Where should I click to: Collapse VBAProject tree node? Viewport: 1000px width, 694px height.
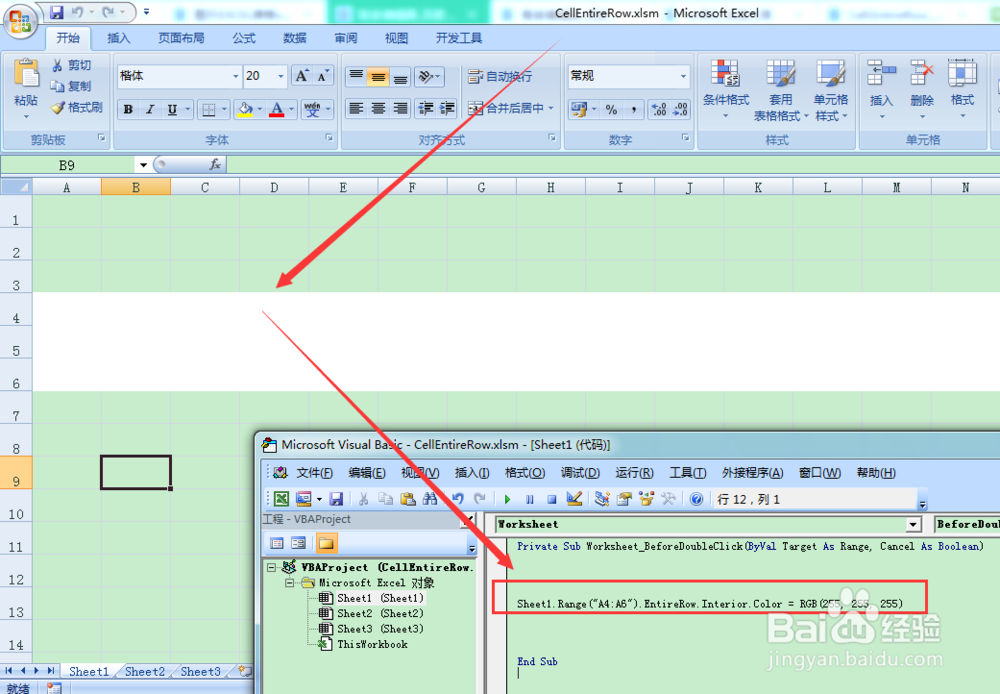(x=271, y=567)
